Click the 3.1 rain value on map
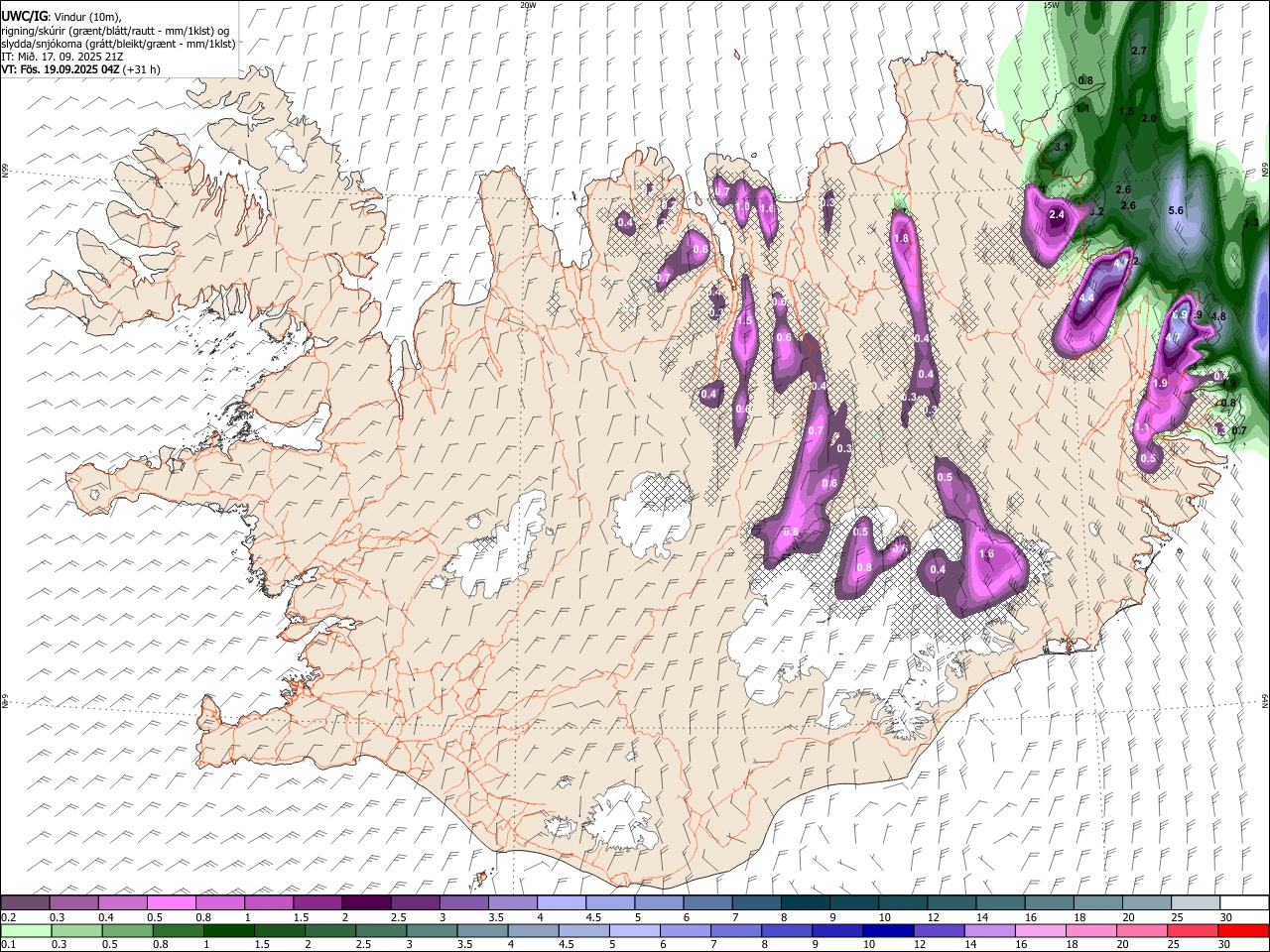 (x=1061, y=147)
